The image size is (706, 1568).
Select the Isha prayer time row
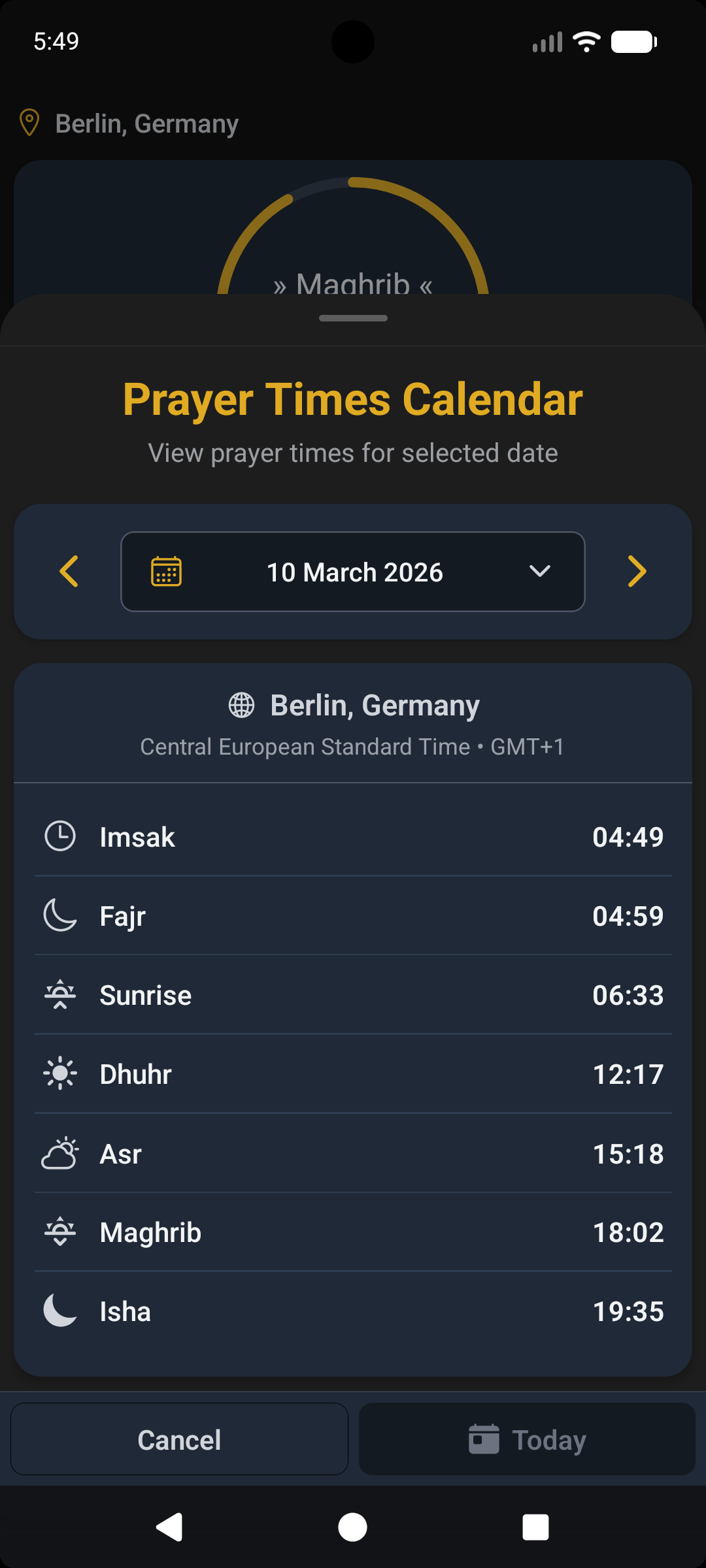click(x=353, y=1311)
